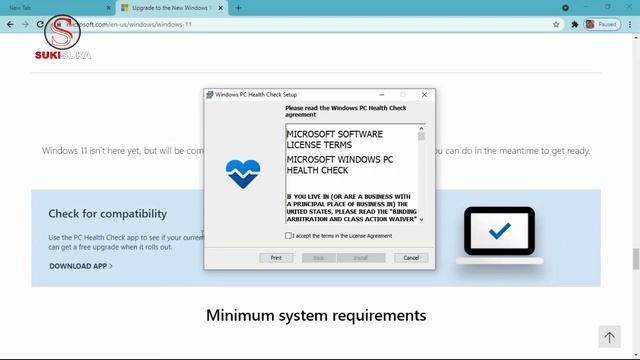This screenshot has width=640, height=360.
Task: Click back-to-top arrow button on page
Action: 609,337
